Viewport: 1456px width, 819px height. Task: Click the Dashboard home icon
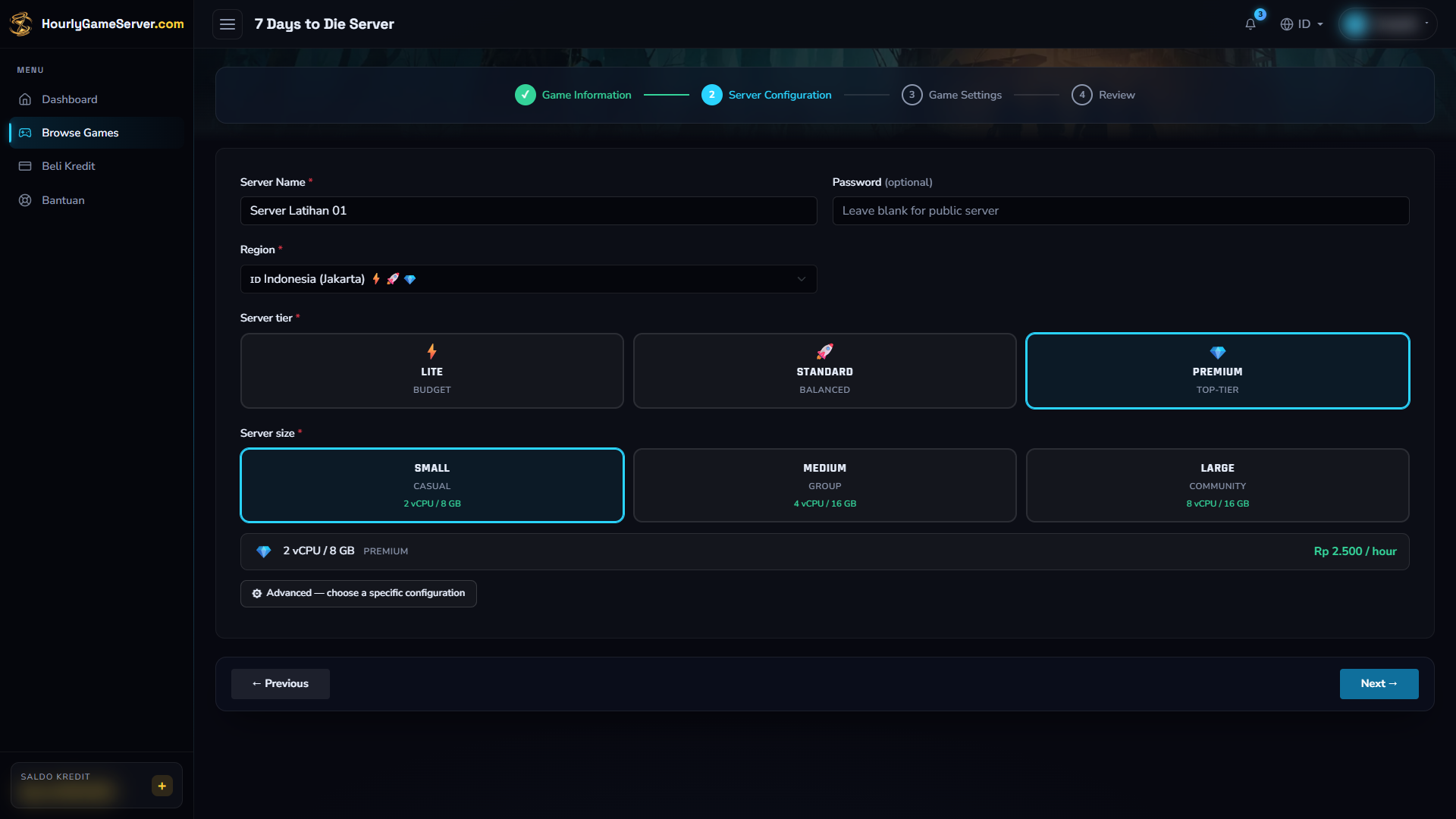(25, 99)
